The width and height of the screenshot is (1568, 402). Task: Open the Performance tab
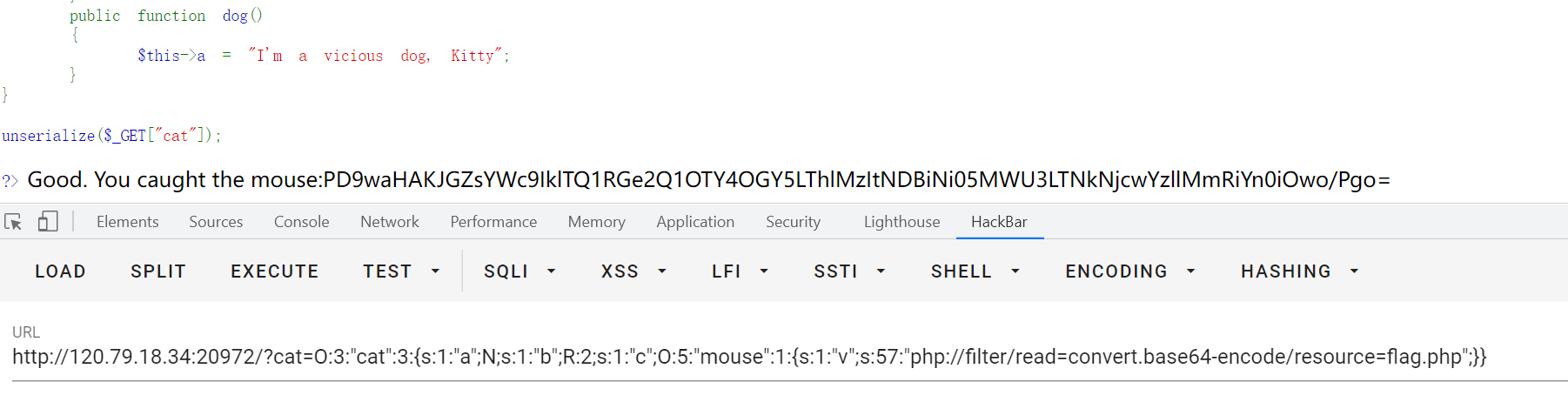point(493,222)
